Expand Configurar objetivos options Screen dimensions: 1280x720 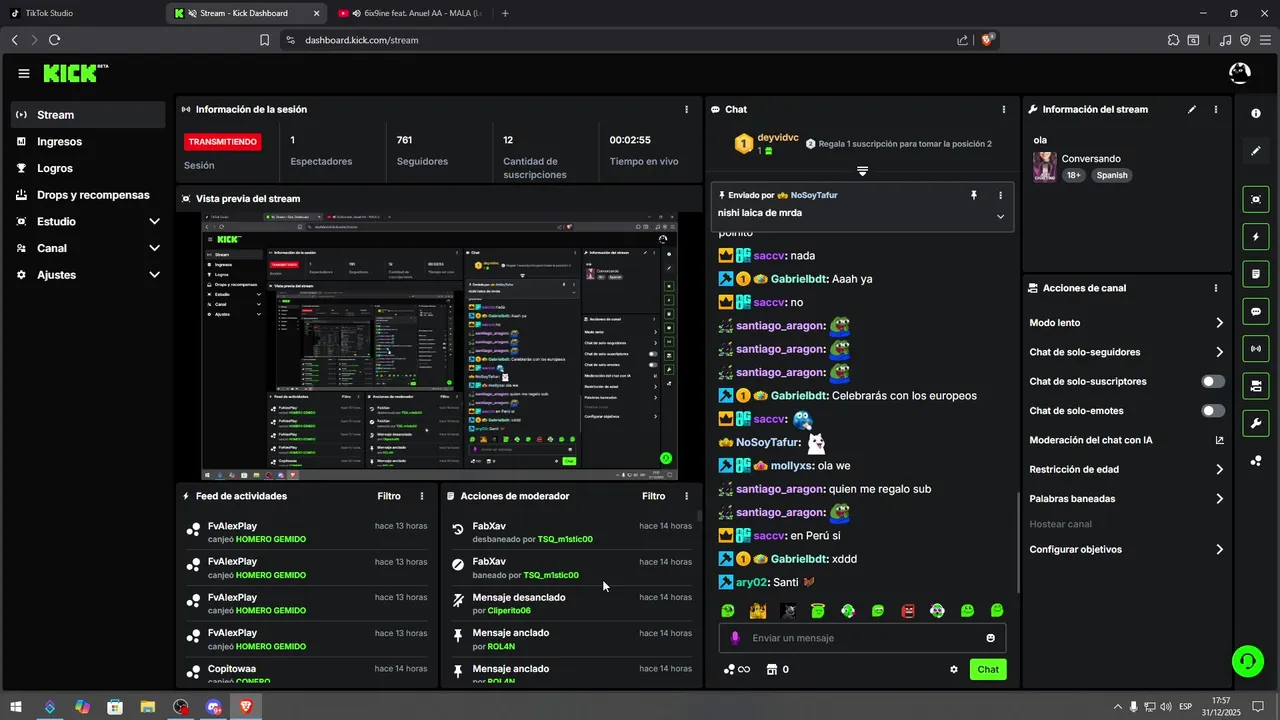[x=1220, y=550]
